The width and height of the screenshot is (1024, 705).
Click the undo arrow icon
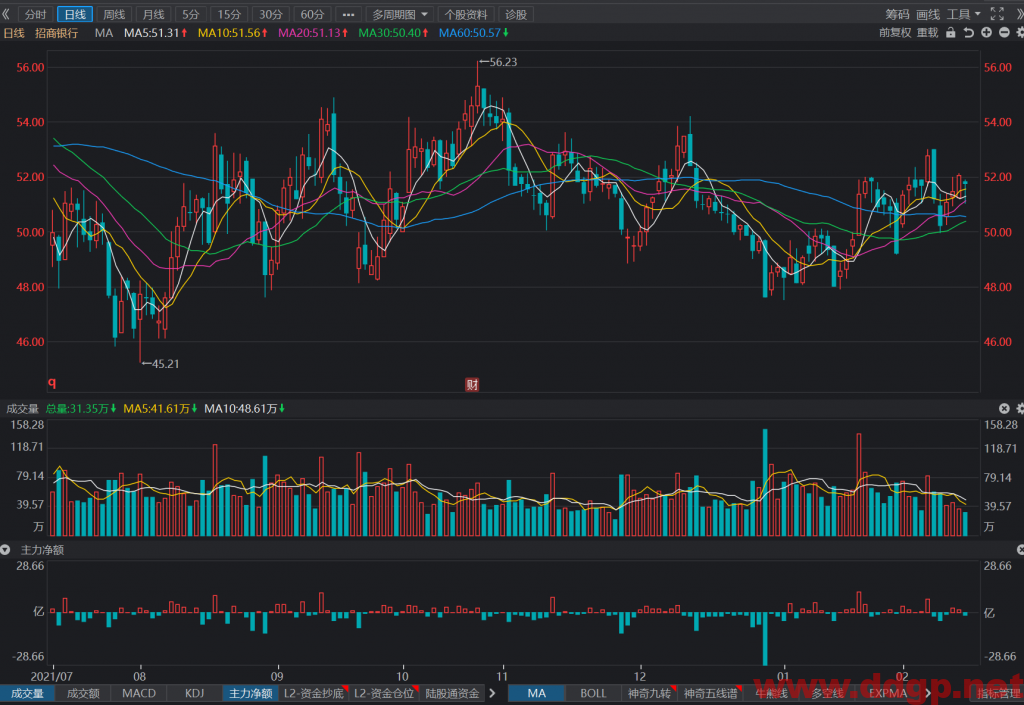[x=968, y=33]
